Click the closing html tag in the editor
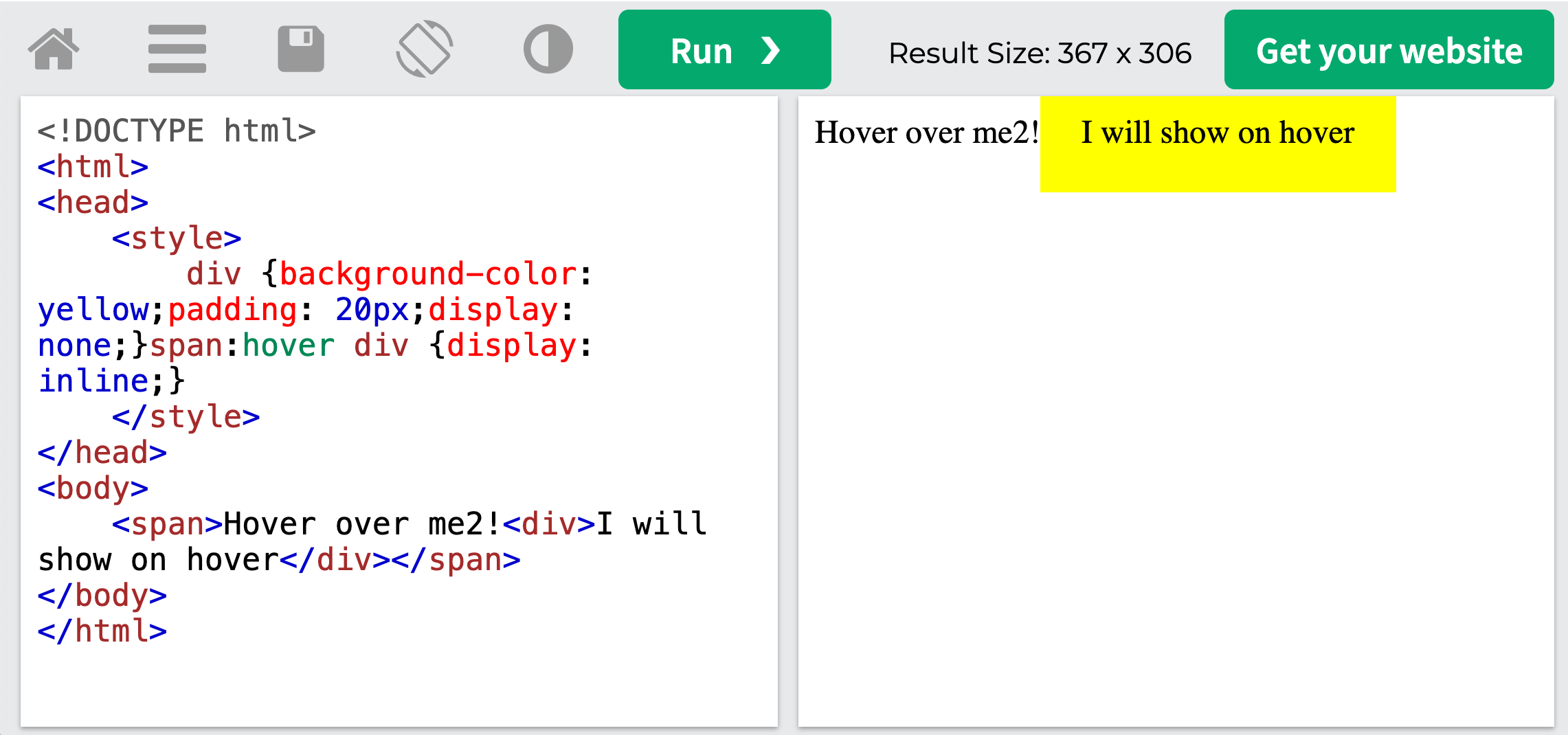 tap(102, 631)
